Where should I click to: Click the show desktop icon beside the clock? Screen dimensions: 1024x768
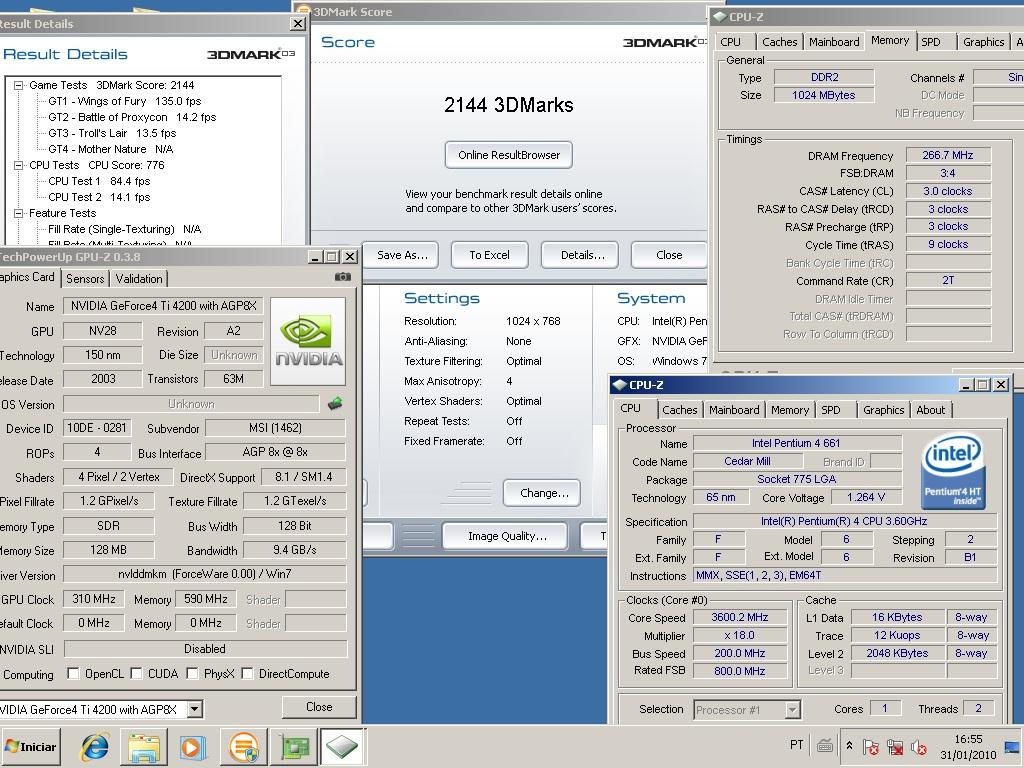(1012, 746)
